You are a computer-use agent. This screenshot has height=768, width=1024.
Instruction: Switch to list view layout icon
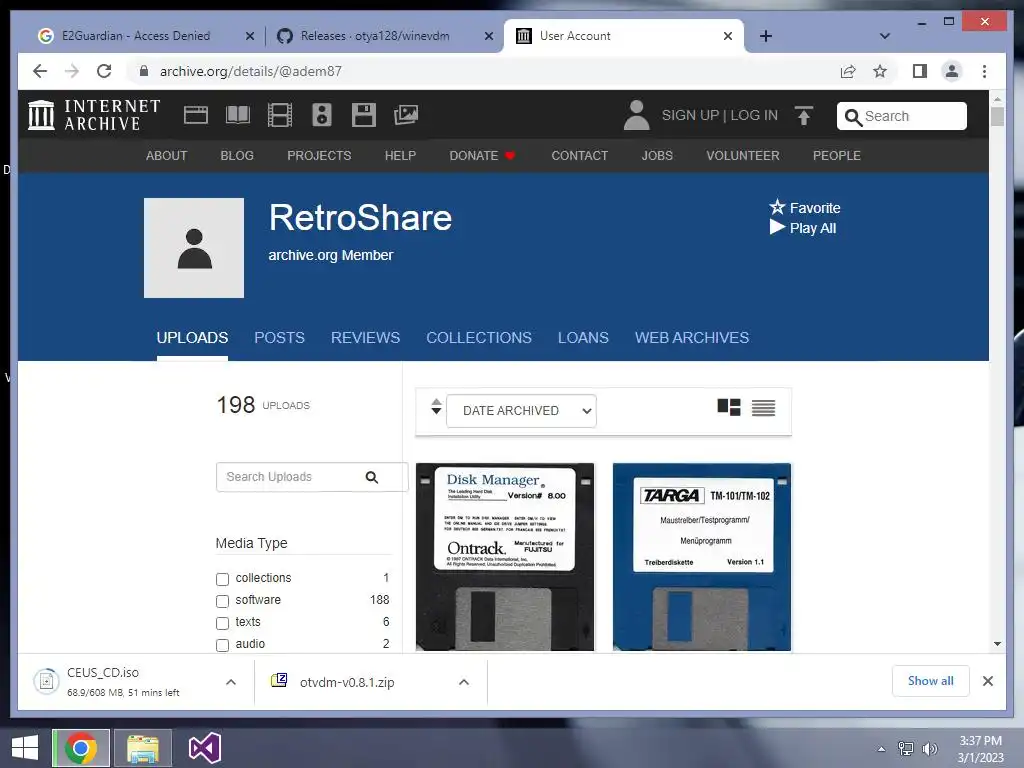point(763,408)
